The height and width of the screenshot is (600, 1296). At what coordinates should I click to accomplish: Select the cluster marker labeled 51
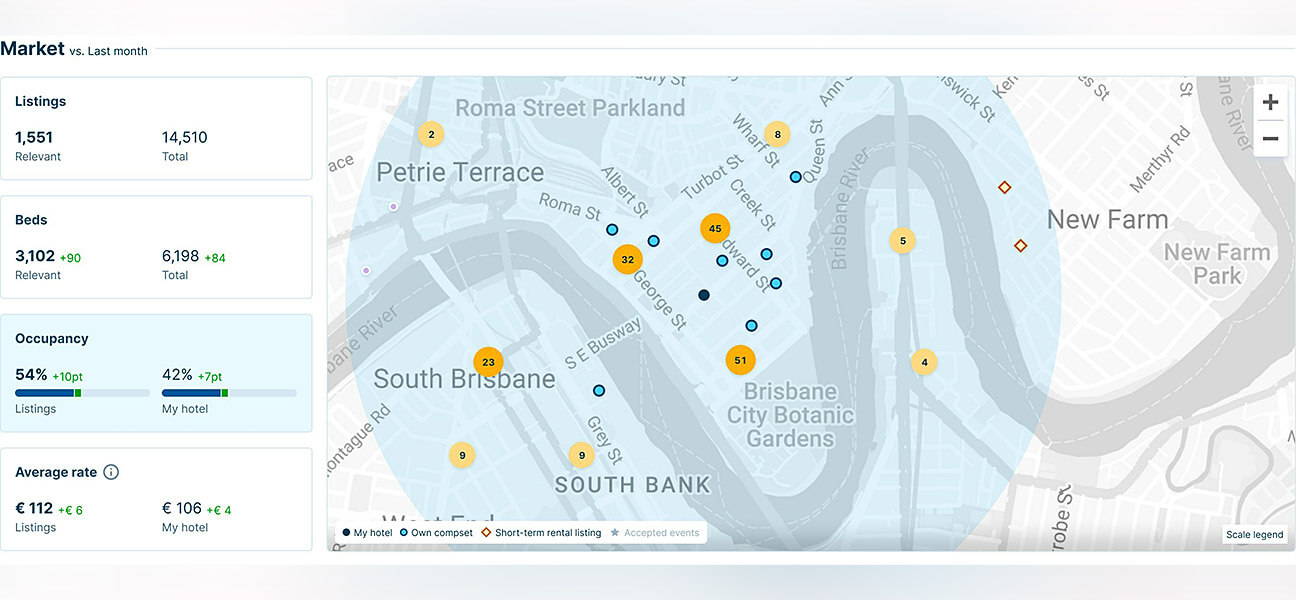[740, 360]
